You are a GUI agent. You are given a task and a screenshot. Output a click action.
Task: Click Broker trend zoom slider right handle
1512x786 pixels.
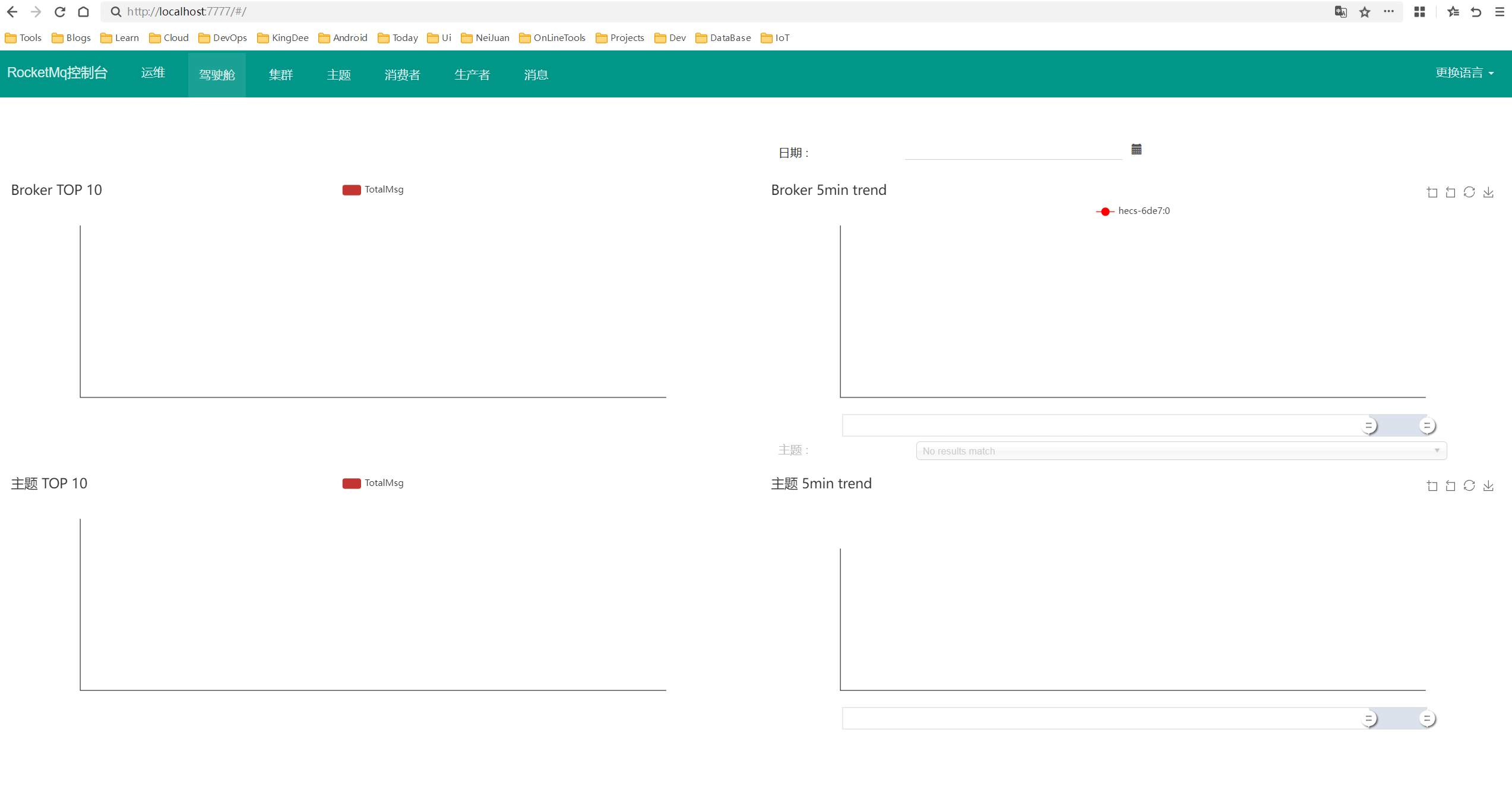(1426, 425)
